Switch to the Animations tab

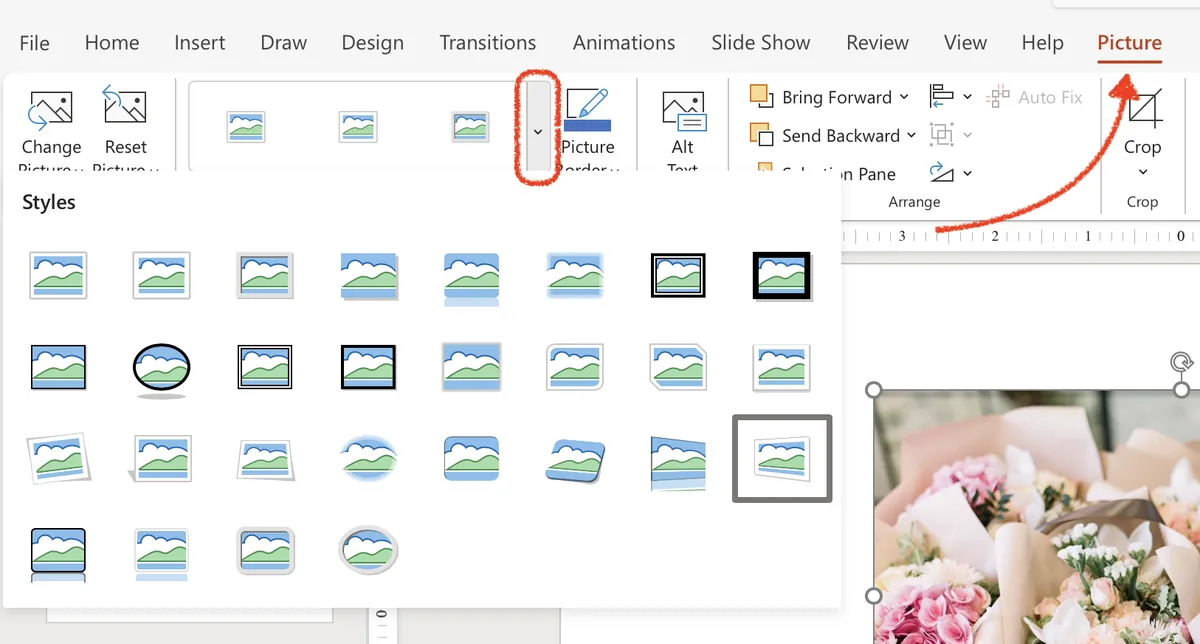[624, 43]
